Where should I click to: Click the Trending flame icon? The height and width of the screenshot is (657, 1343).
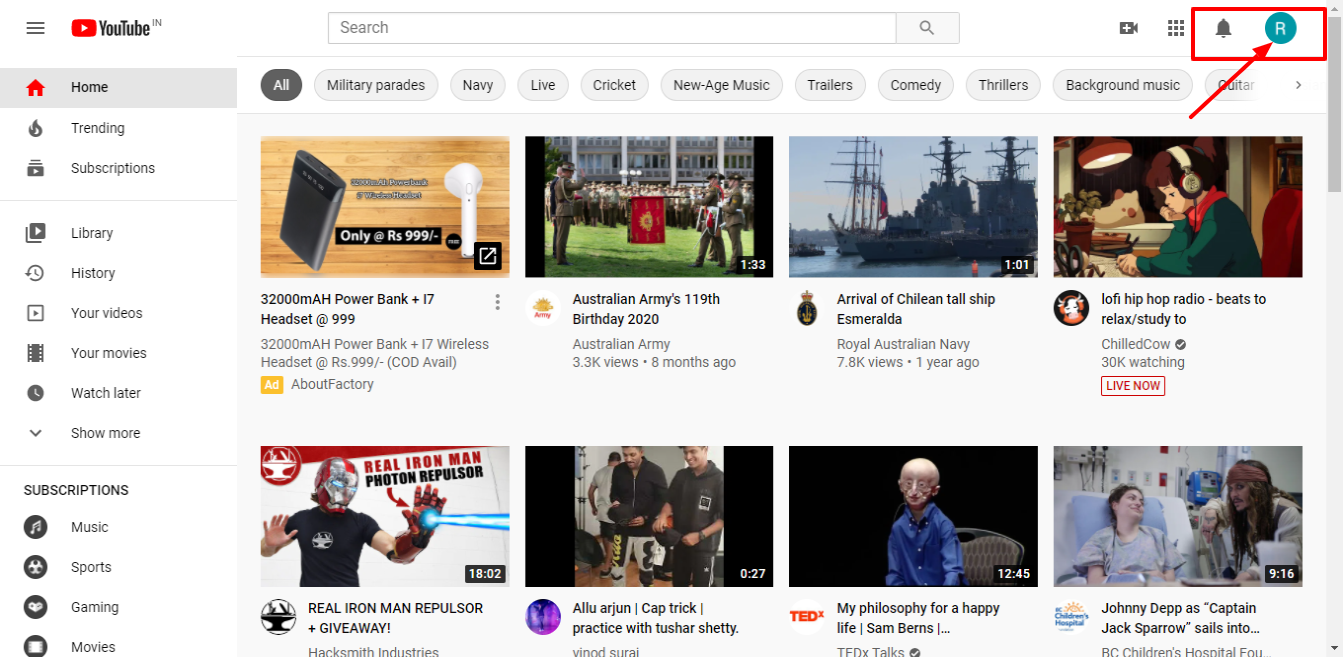[x=36, y=128]
